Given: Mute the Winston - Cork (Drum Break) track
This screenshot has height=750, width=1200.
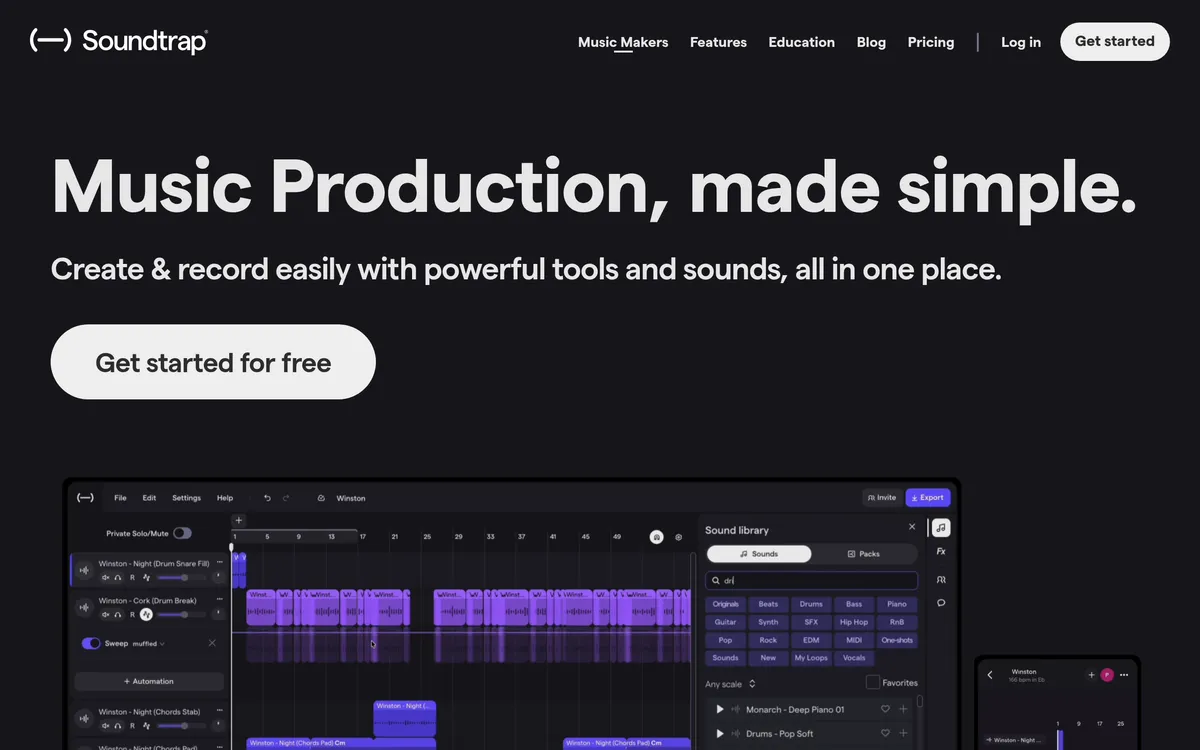Looking at the screenshot, I should [x=105, y=614].
